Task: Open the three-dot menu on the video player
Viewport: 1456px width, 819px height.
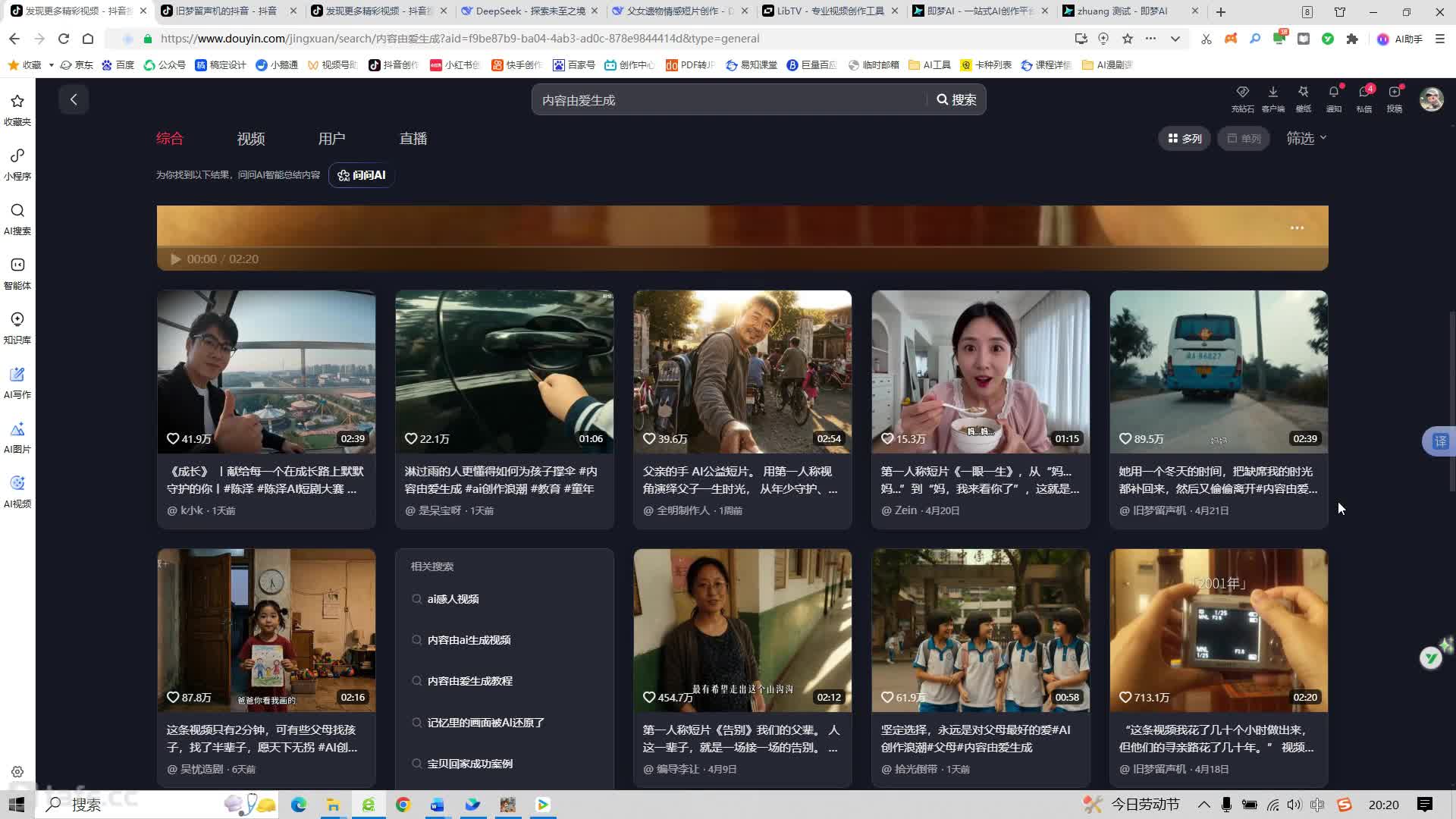Action: coord(1298,227)
